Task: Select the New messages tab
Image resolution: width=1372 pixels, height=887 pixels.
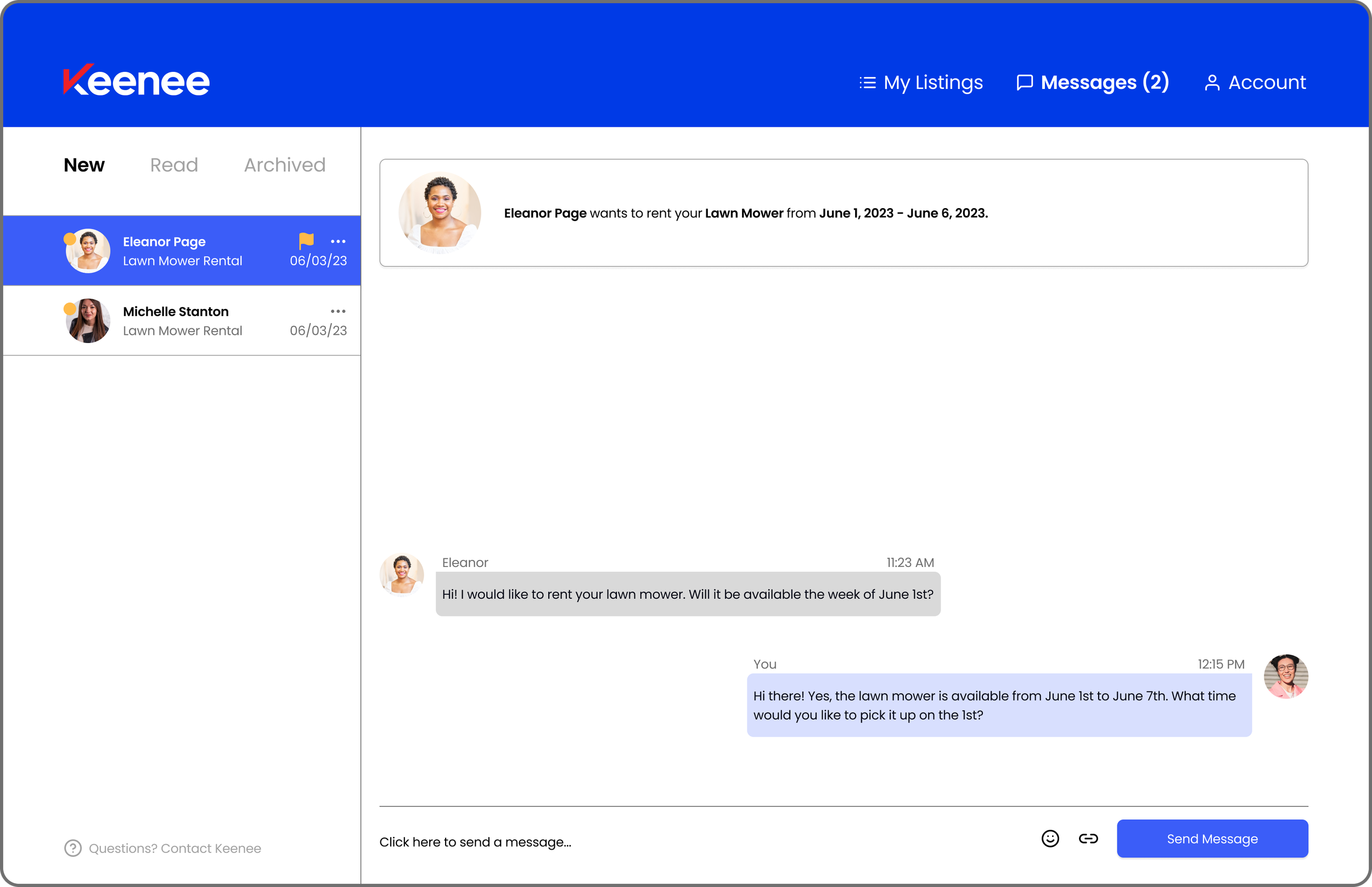Action: tap(84, 165)
